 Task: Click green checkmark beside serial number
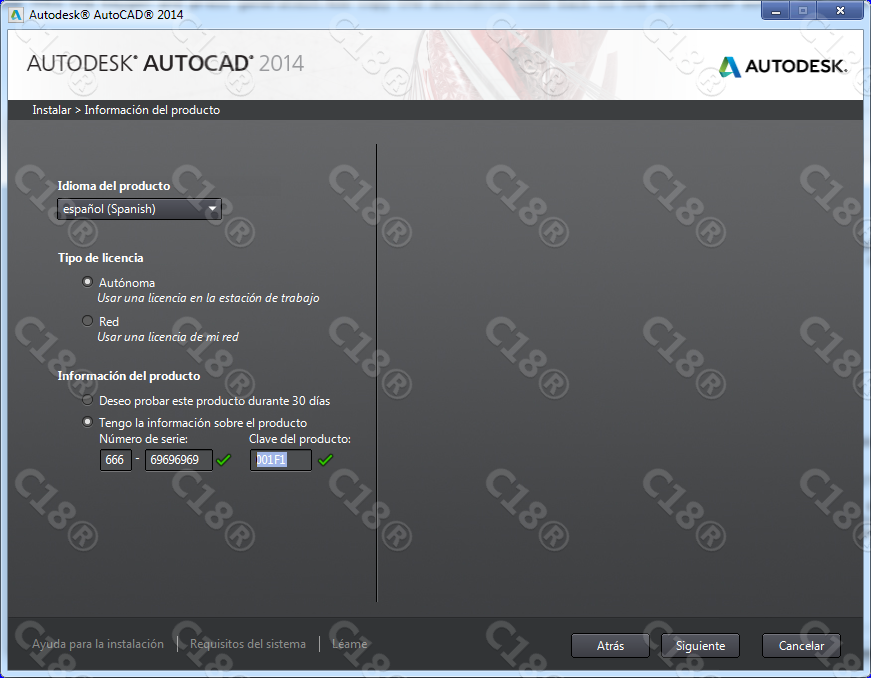224,460
